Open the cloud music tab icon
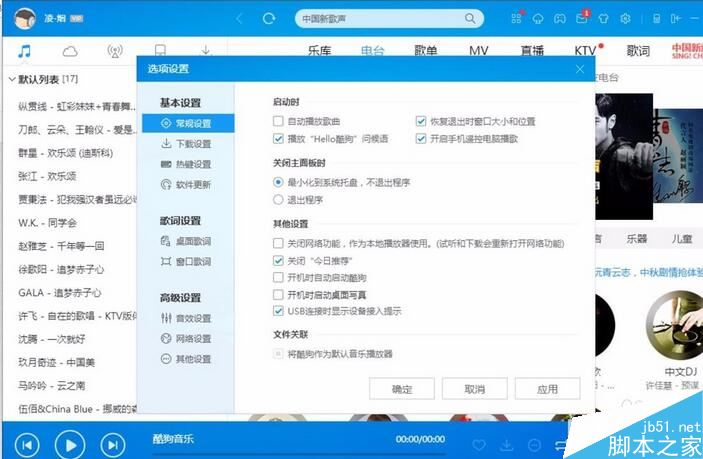 (x=70, y=51)
